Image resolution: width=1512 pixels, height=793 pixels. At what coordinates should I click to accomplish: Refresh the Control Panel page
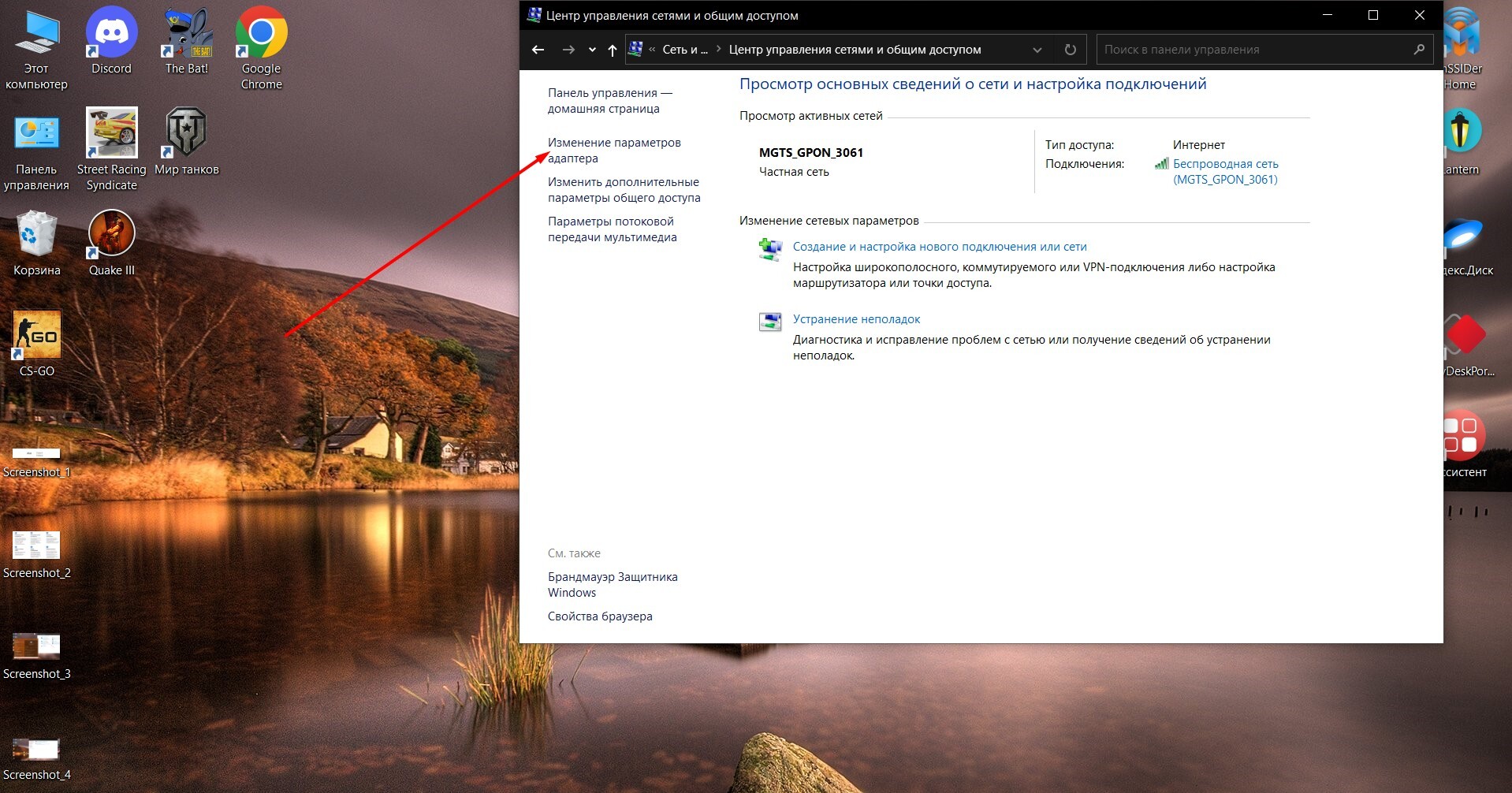pyautogui.click(x=1070, y=50)
